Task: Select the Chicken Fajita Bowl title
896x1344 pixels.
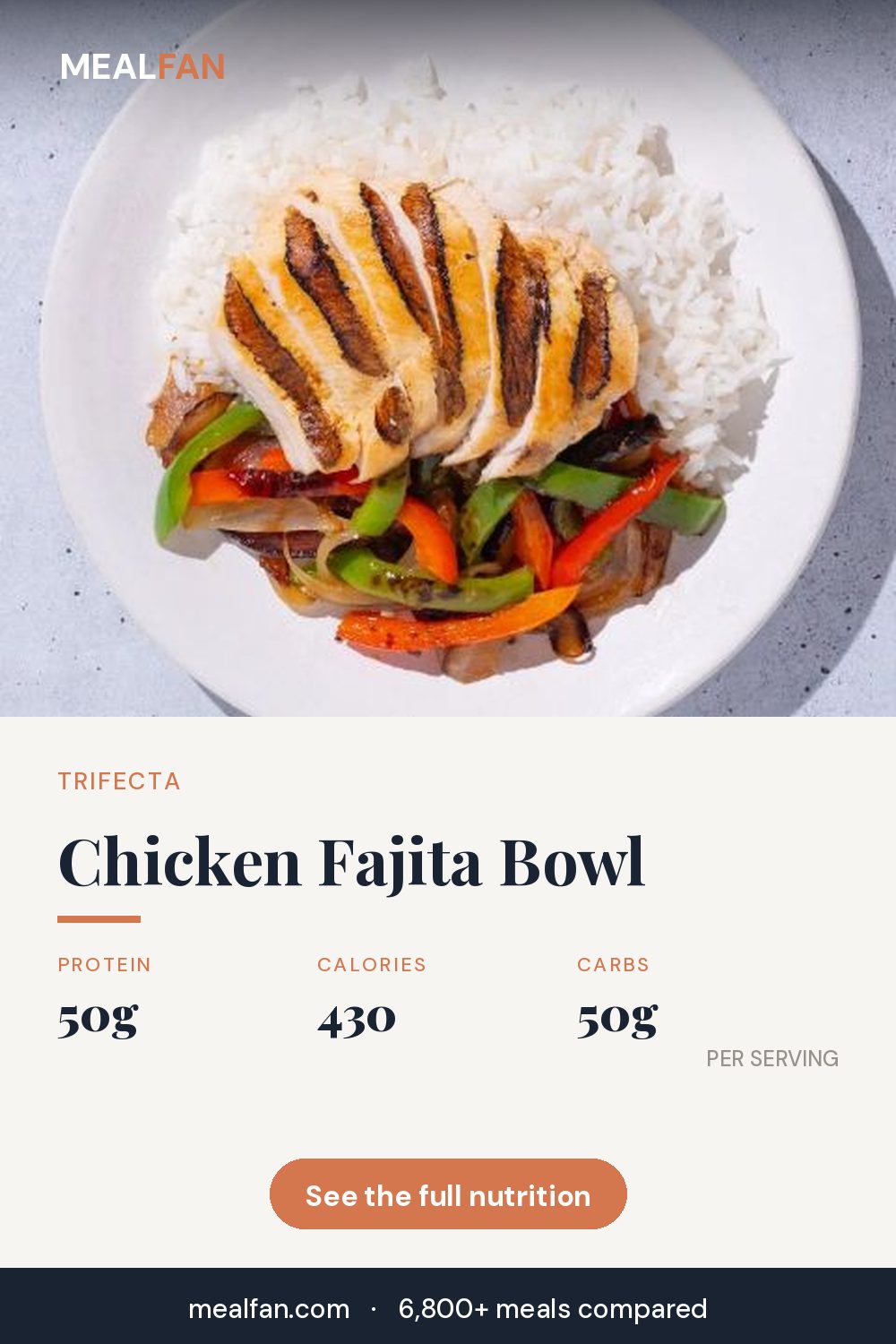Action: point(351,863)
